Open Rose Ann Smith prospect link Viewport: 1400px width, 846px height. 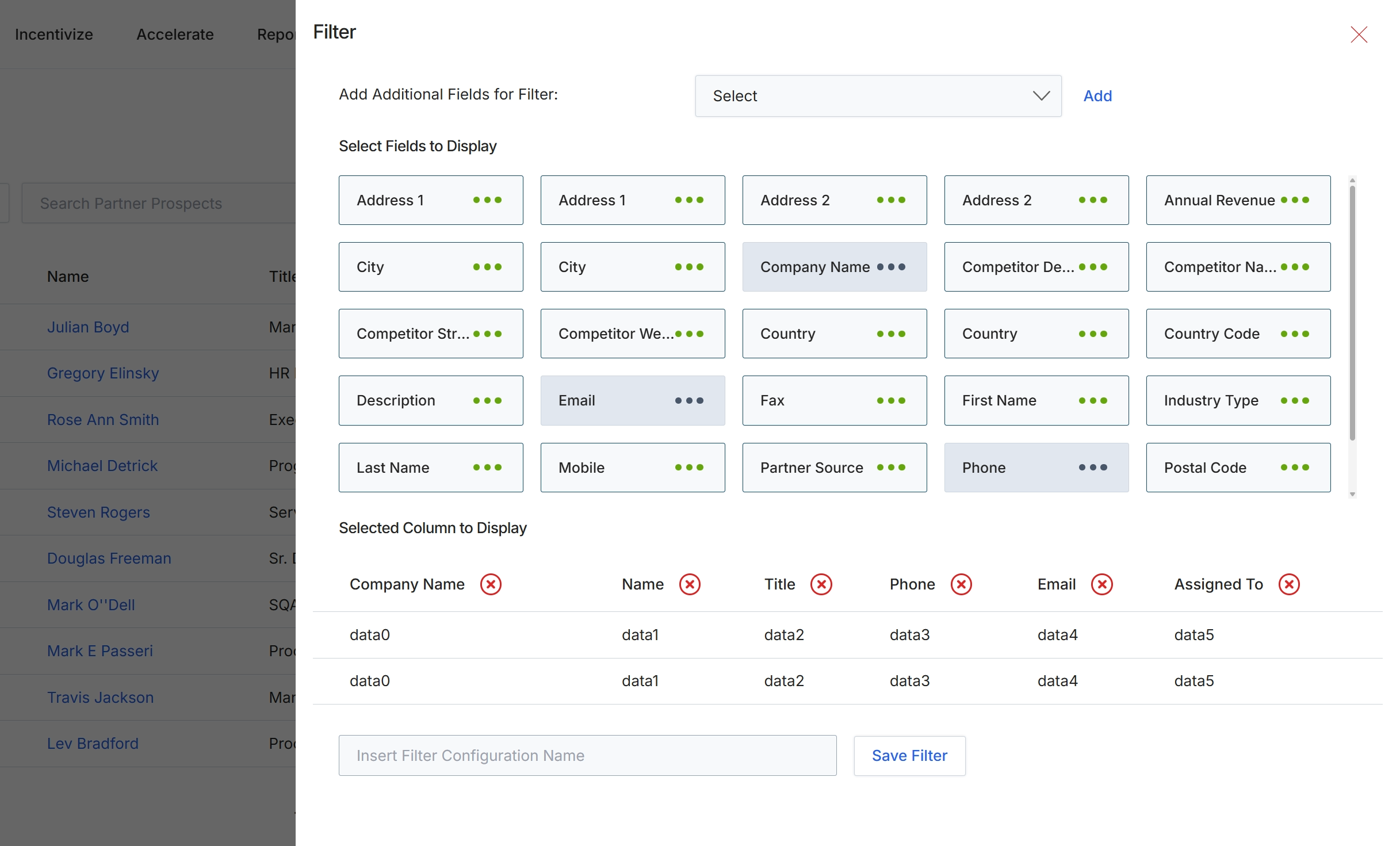coord(103,420)
